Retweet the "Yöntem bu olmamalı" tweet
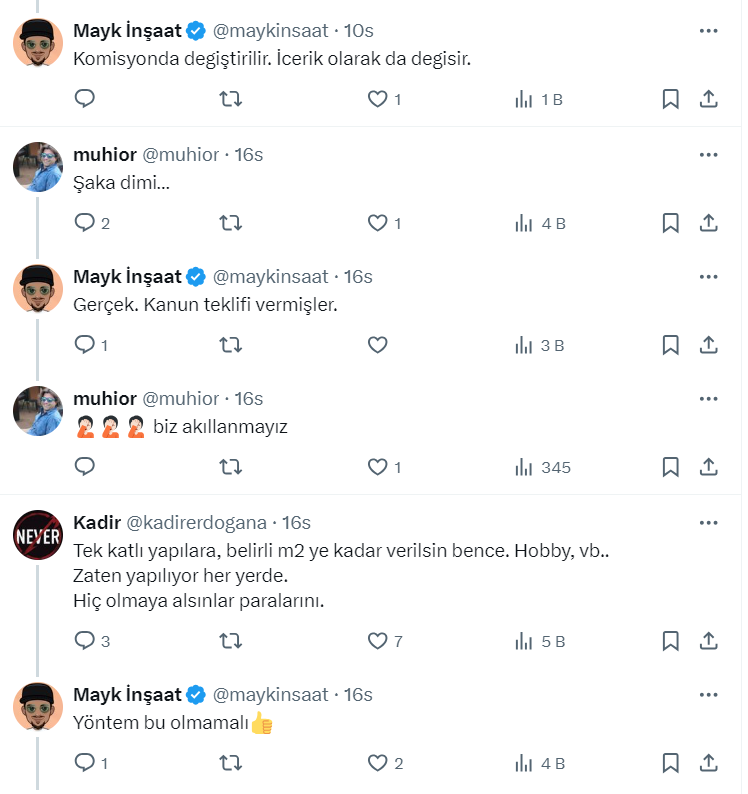748x794 pixels. 231,763
